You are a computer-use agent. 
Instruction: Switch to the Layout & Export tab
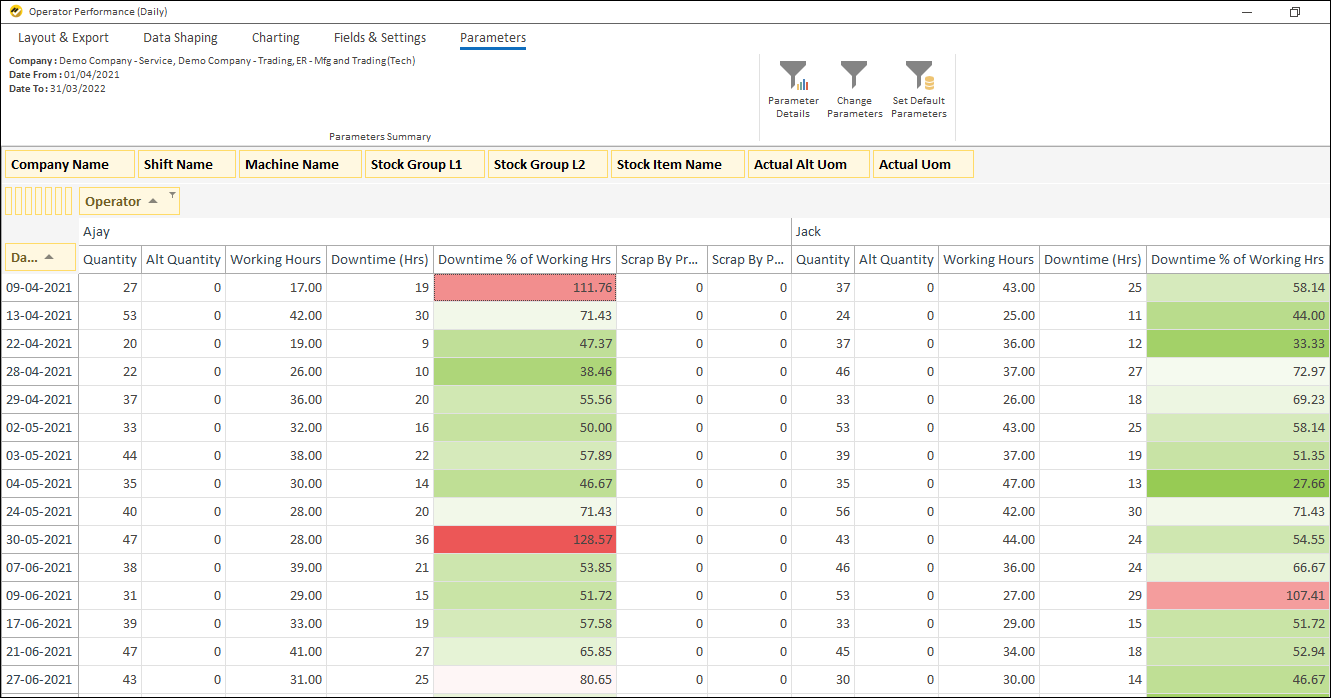(63, 37)
